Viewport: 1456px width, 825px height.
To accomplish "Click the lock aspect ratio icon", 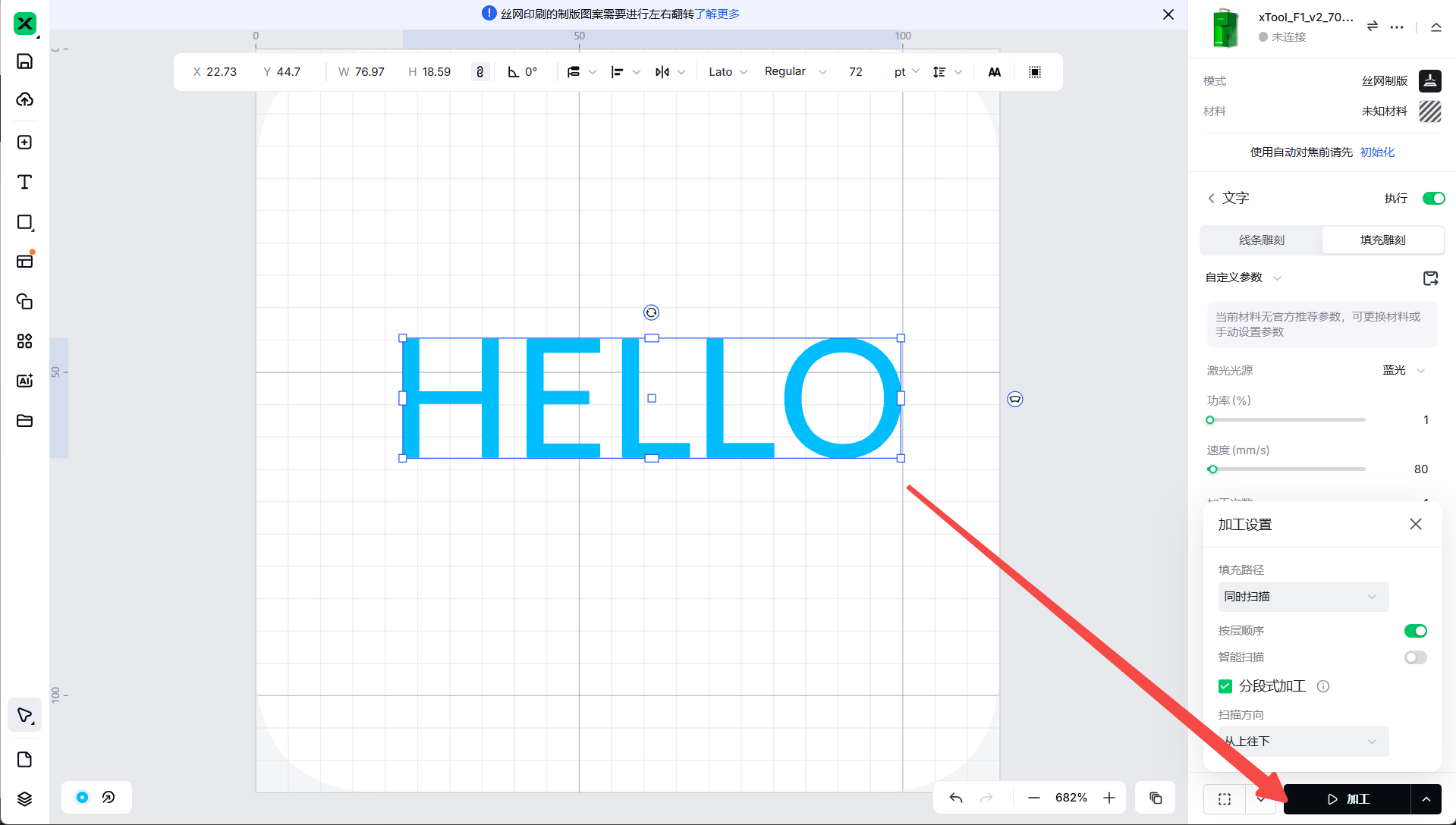I will 480,72.
